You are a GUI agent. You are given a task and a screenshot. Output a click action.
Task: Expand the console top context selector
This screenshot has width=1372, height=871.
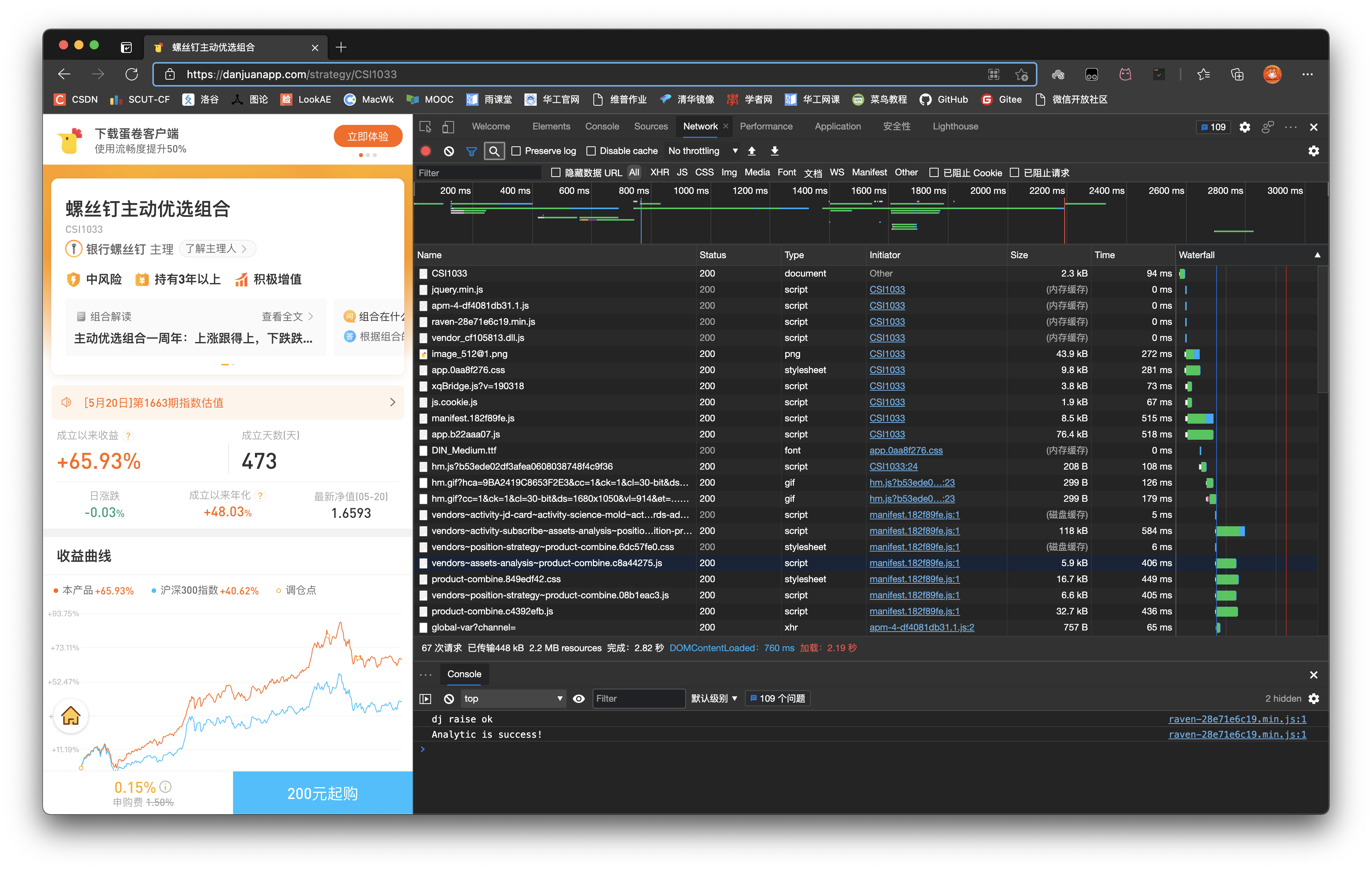point(512,698)
